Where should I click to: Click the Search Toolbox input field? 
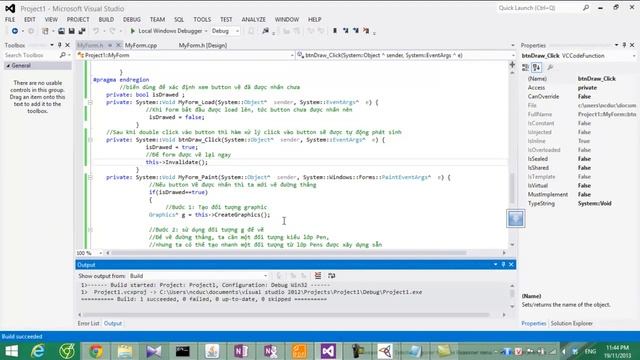(31, 55)
